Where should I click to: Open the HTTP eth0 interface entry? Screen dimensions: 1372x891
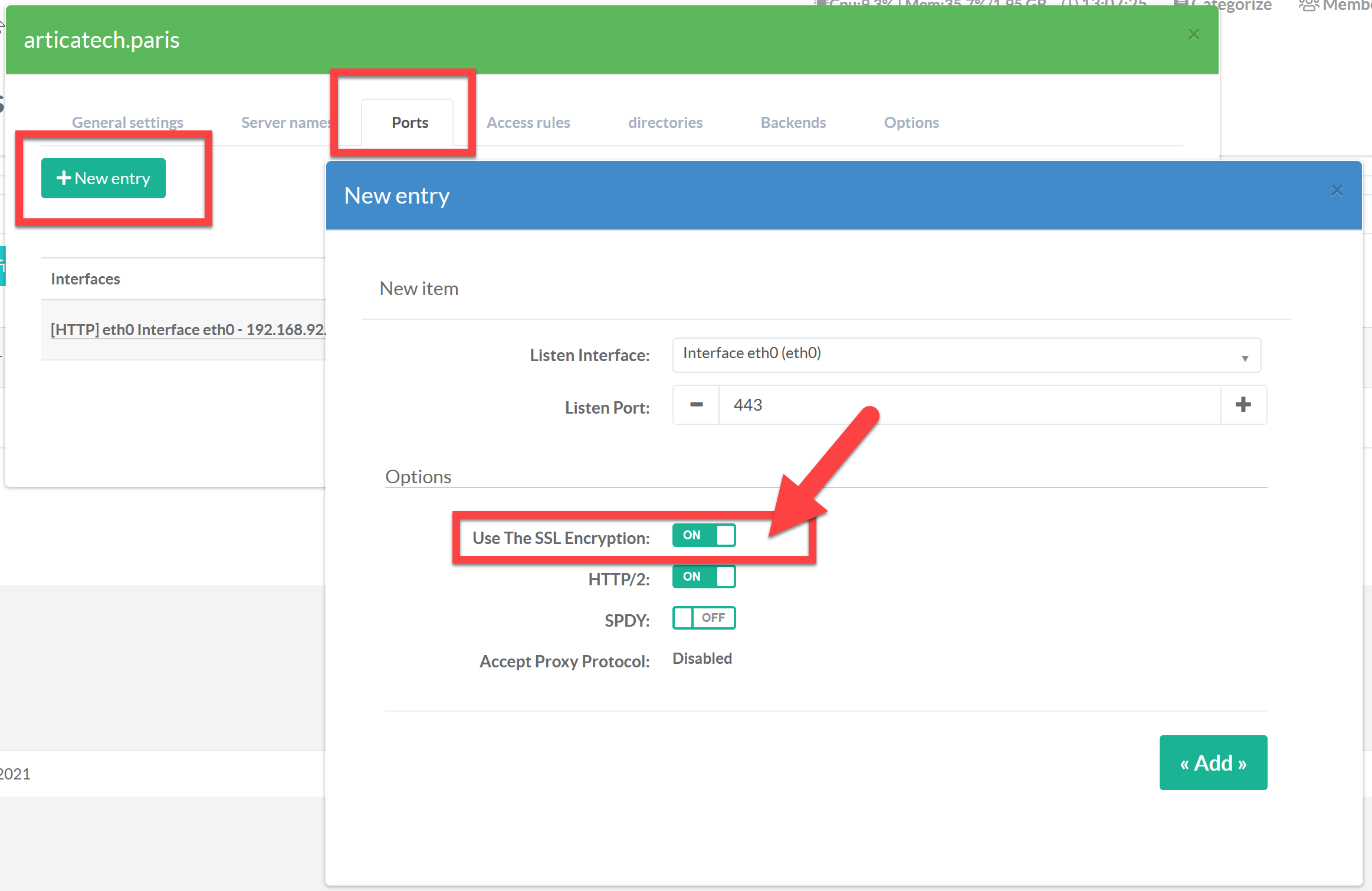(188, 329)
